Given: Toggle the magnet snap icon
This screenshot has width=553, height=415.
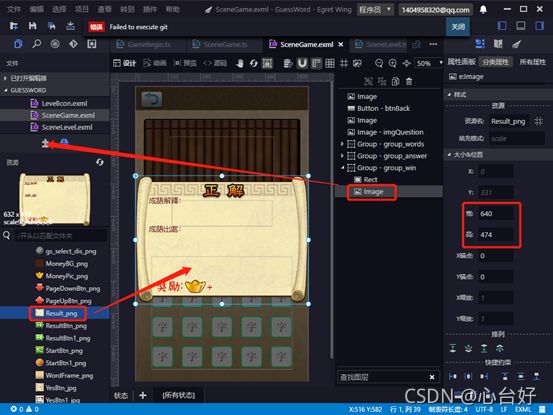Looking at the screenshot, I should [302, 63].
